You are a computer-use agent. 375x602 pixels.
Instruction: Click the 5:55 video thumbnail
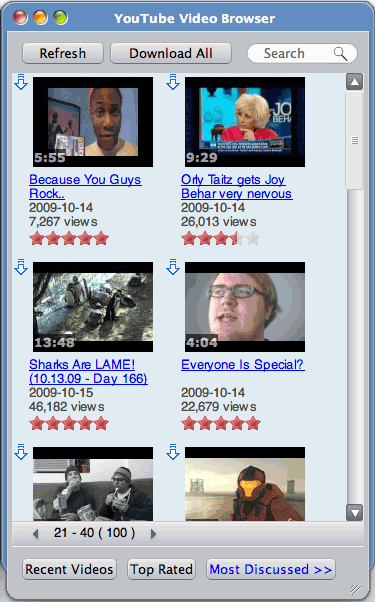tap(93, 122)
